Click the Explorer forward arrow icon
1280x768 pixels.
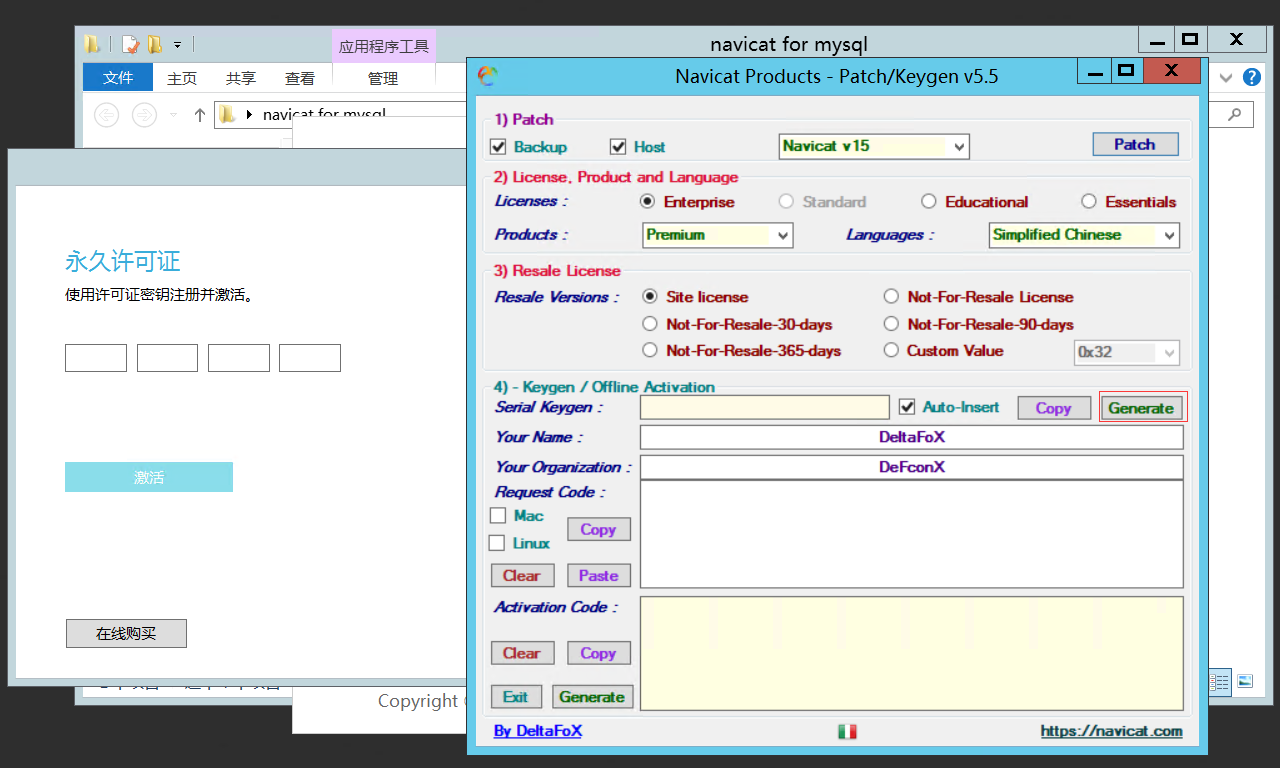(145, 115)
